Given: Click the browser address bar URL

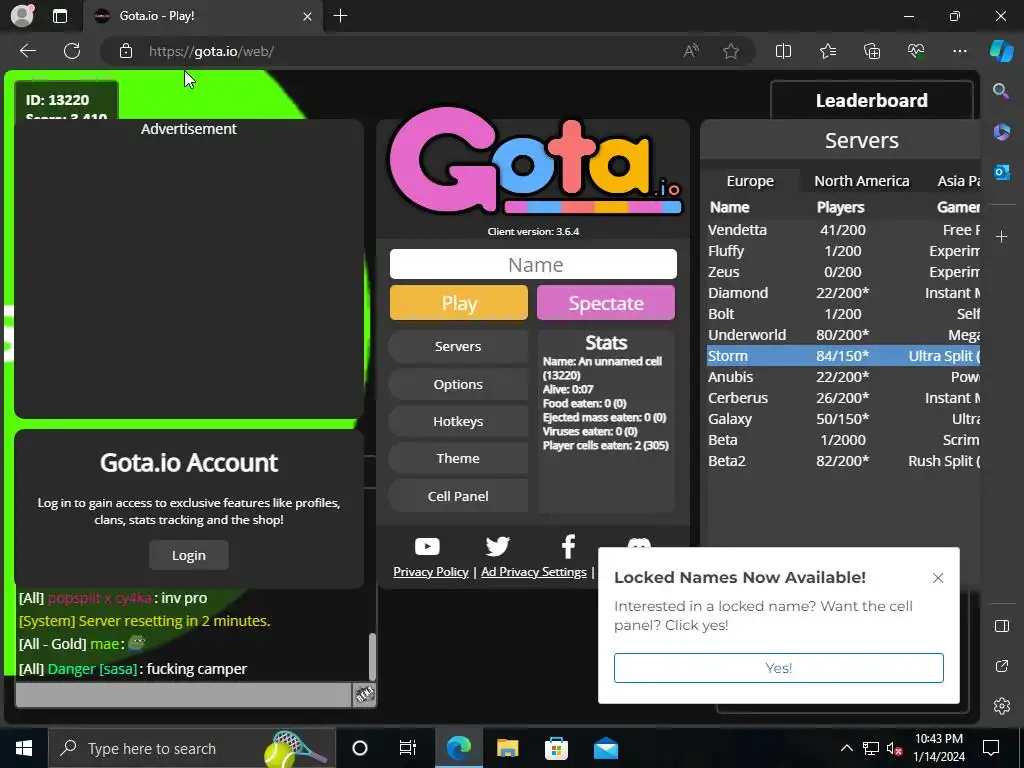Looking at the screenshot, I should pos(211,51).
